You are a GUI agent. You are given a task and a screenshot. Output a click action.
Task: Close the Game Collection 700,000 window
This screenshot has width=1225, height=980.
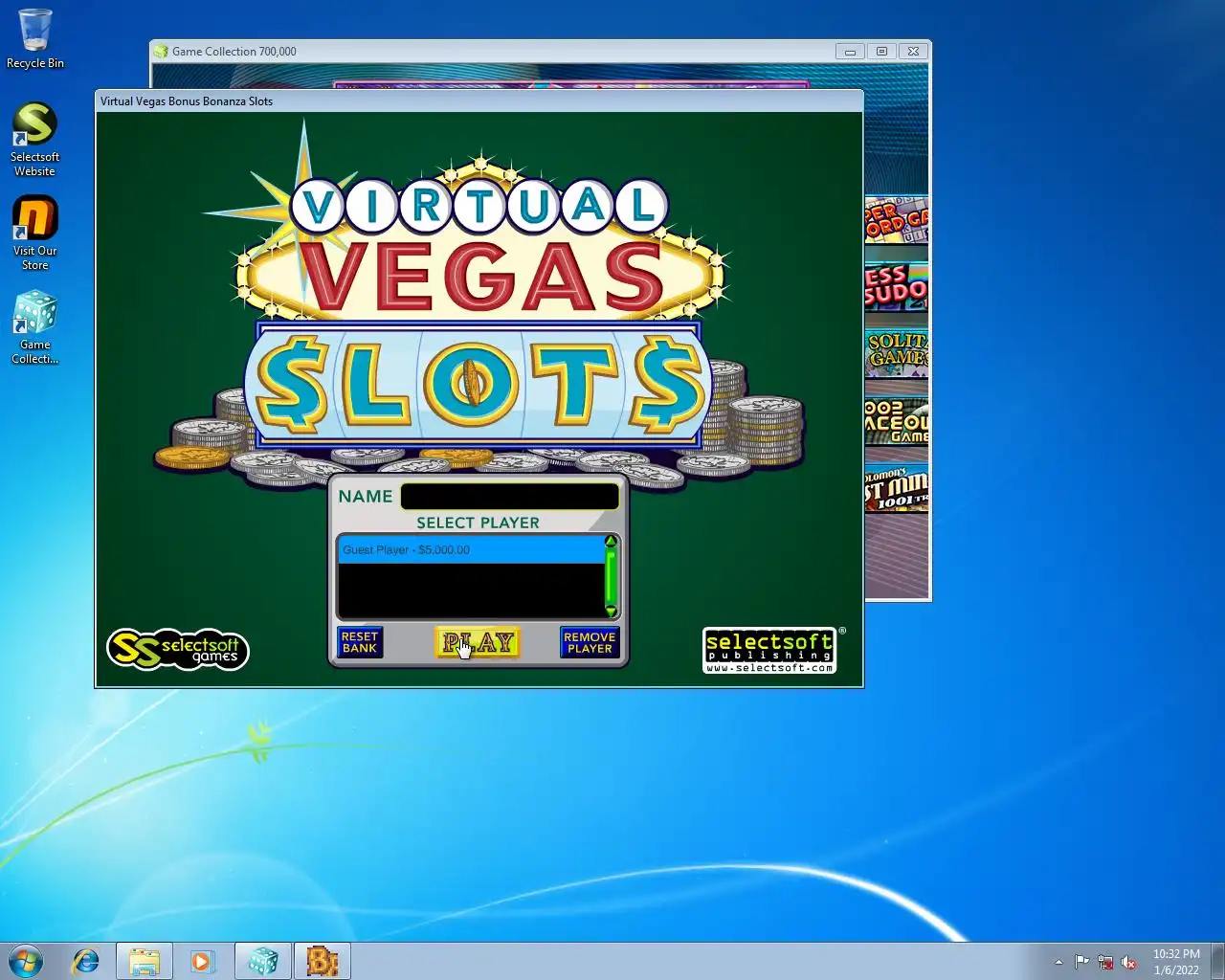914,52
